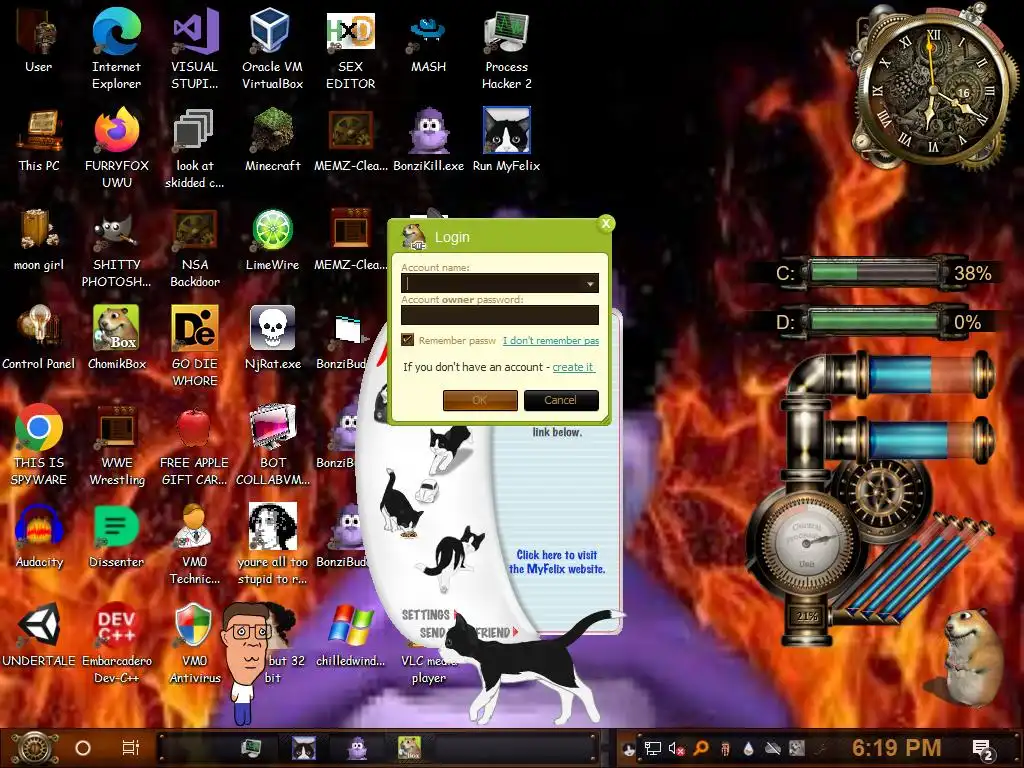The width and height of the screenshot is (1024, 768).
Task: Open BonziKill.exe icon
Action: pyautogui.click(x=428, y=132)
